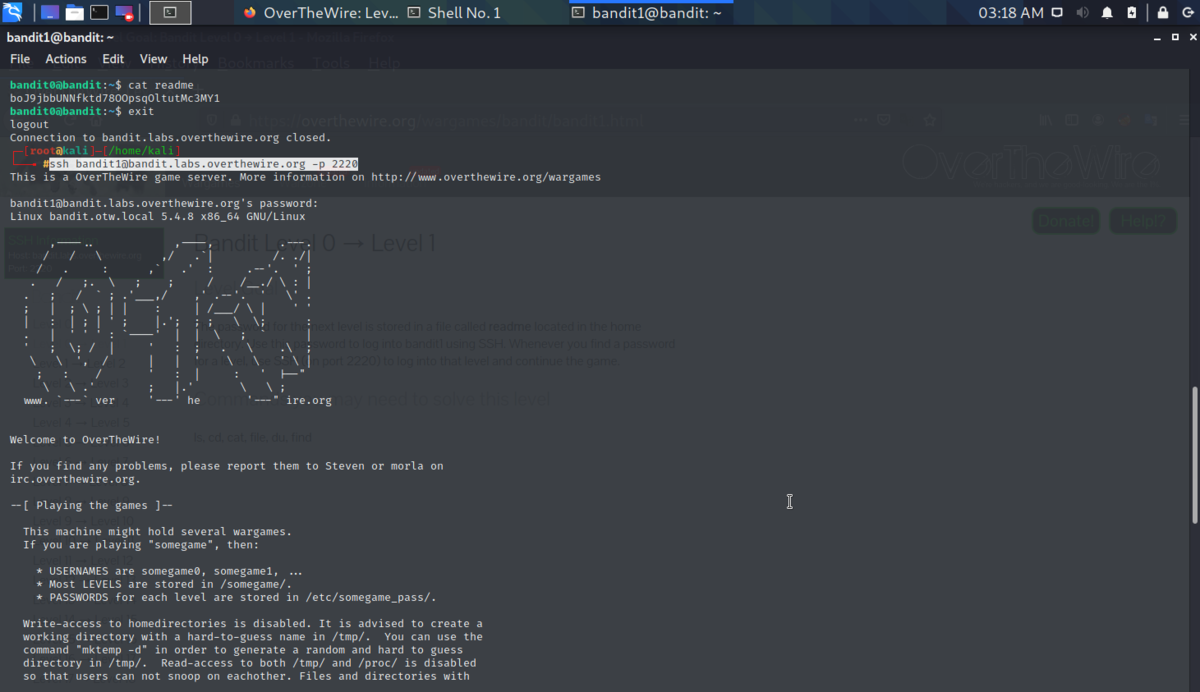Click the muted volume speaker icon
Image resolution: width=1200 pixels, height=692 pixels.
click(1084, 13)
